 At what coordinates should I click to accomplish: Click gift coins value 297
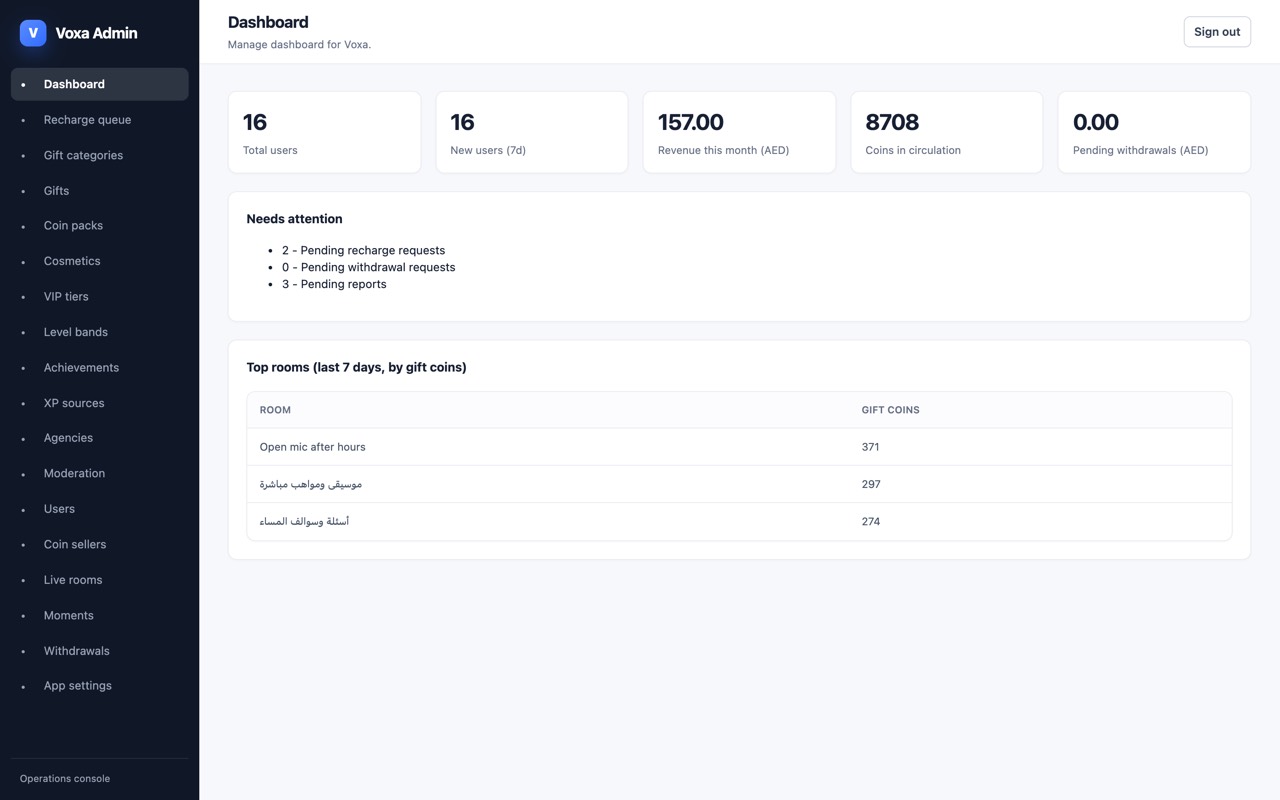pyautogui.click(x=871, y=484)
